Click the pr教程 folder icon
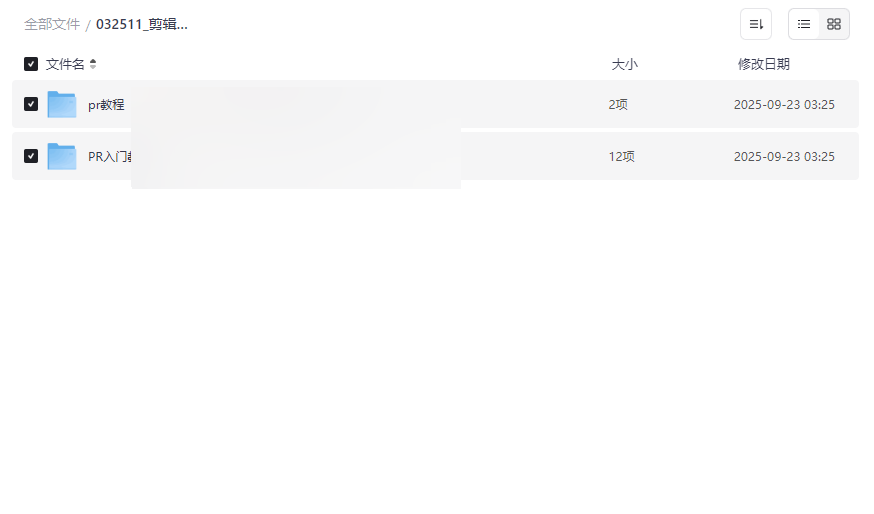The height and width of the screenshot is (514, 874). pos(62,104)
